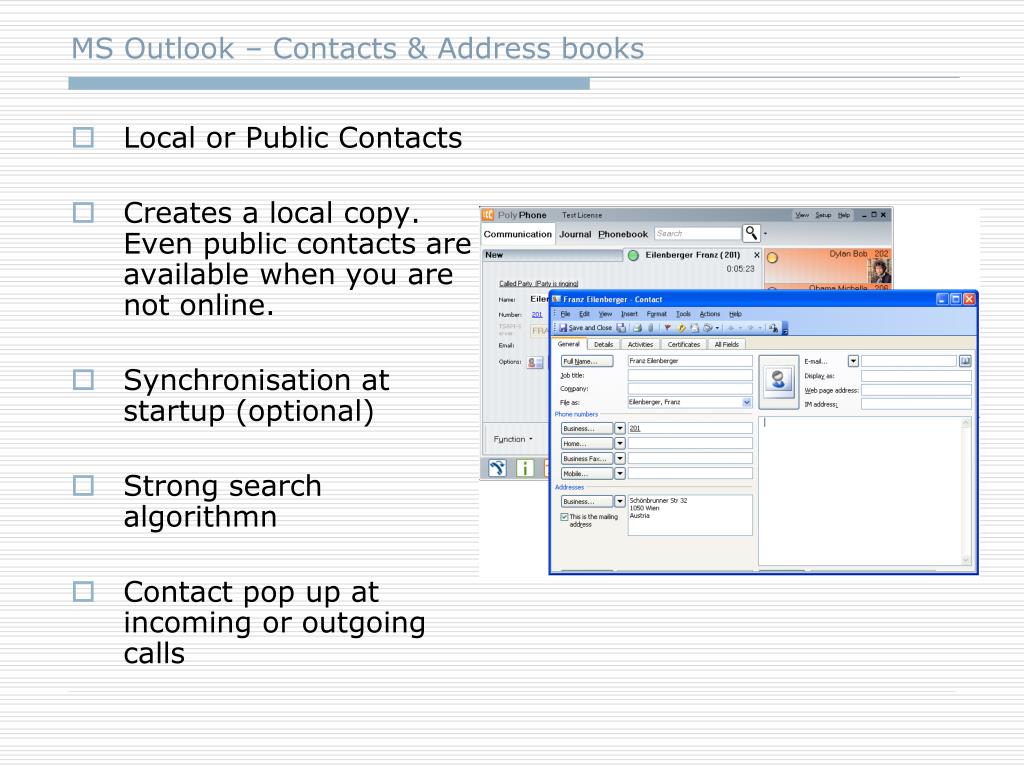1024x768 pixels.
Task: Click Save and Close in the Contact toolbar
Action: (x=585, y=328)
